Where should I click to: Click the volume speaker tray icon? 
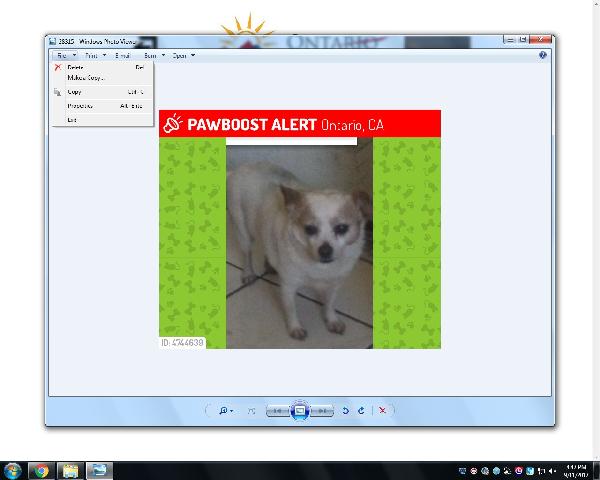click(x=552, y=471)
